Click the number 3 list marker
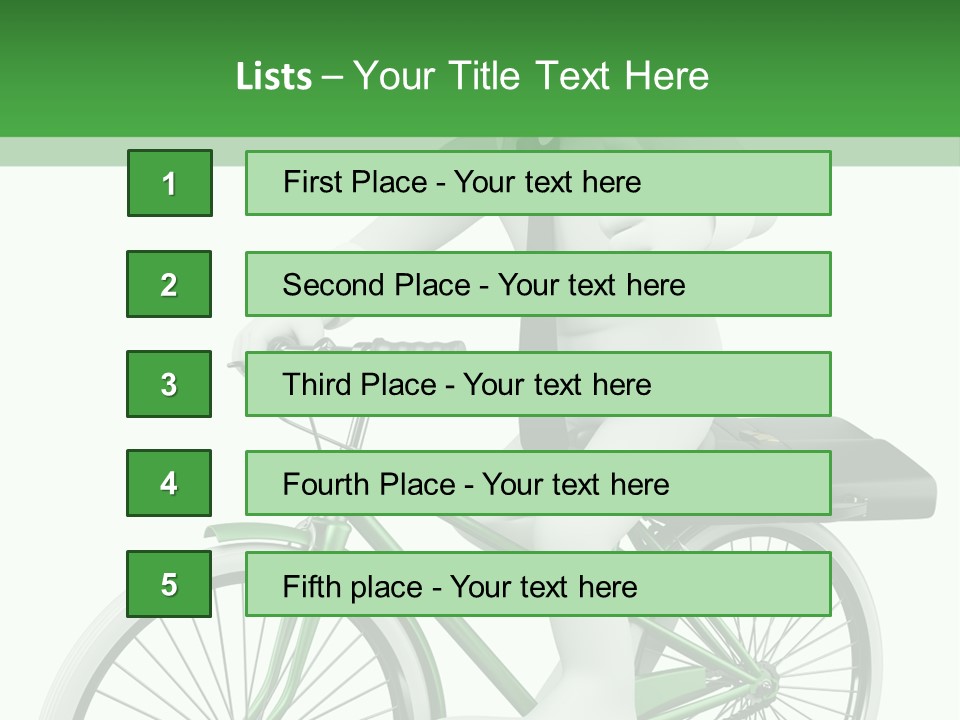 [169, 384]
